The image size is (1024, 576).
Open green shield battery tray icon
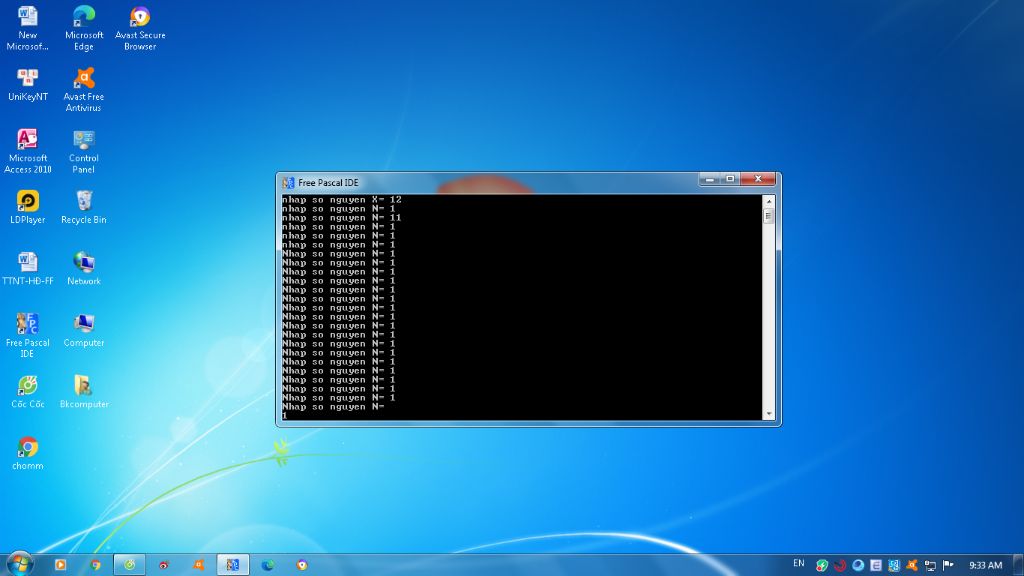point(822,566)
